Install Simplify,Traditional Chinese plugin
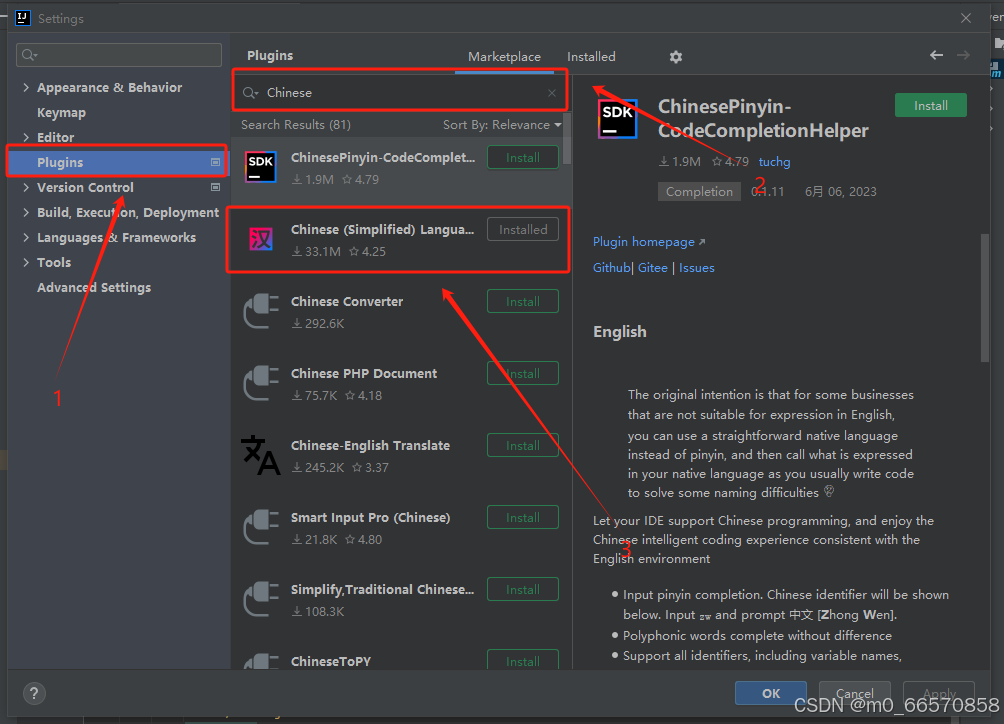The height and width of the screenshot is (724, 1004). (522, 590)
